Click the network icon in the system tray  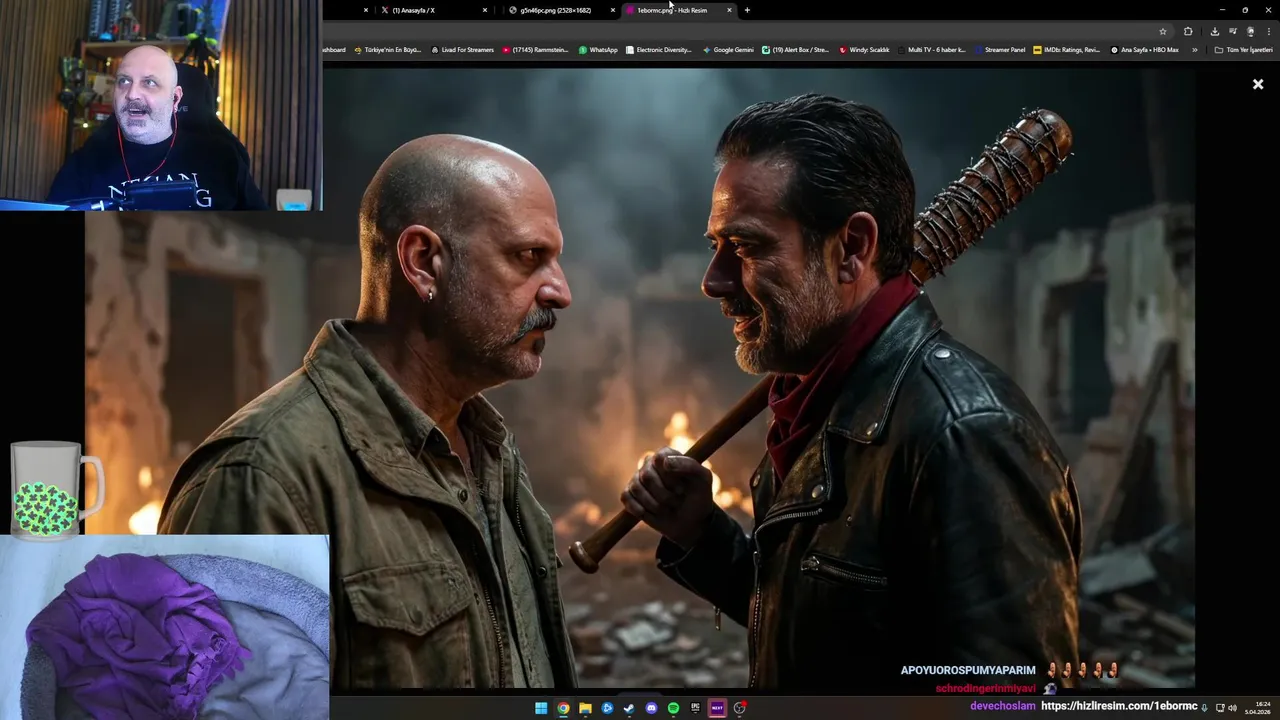tap(1220, 708)
